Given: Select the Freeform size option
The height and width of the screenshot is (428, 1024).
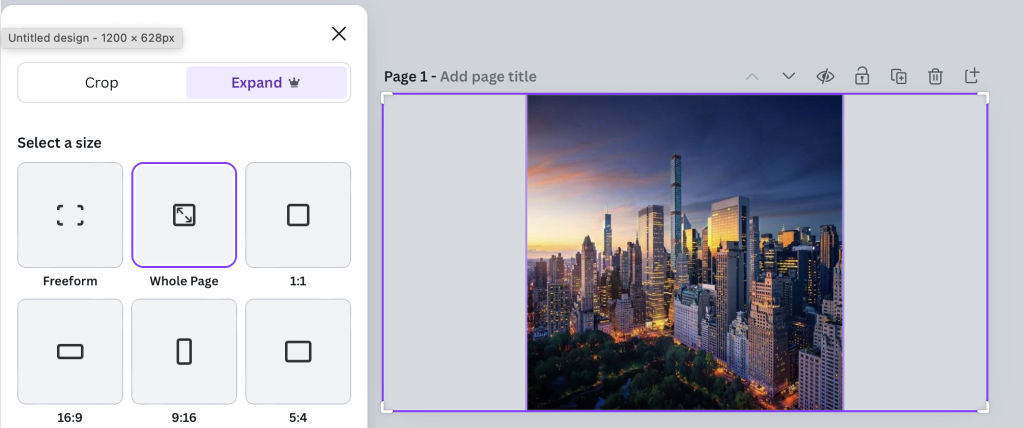Looking at the screenshot, I should [x=70, y=215].
